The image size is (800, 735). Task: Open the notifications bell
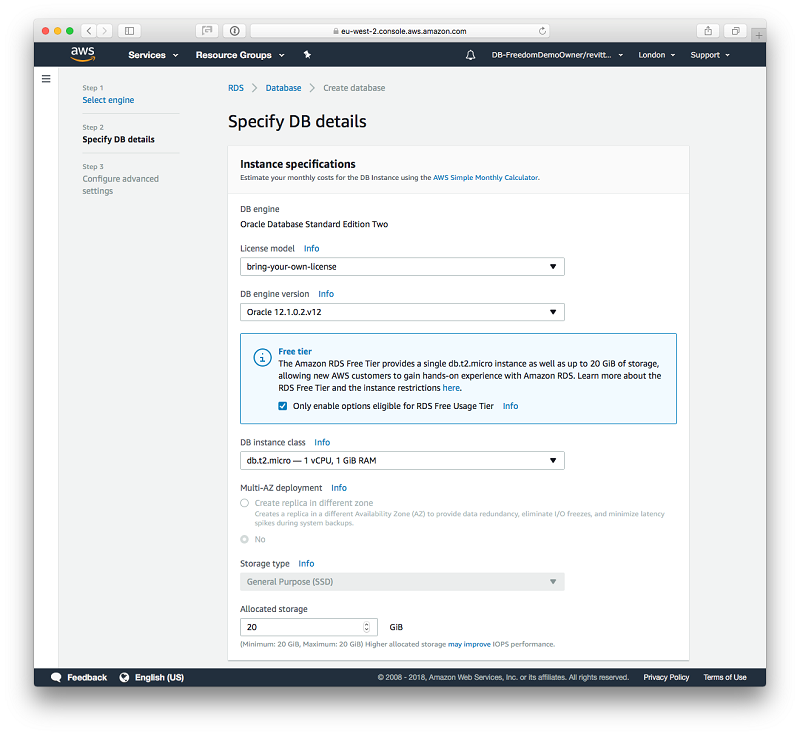pyautogui.click(x=471, y=55)
